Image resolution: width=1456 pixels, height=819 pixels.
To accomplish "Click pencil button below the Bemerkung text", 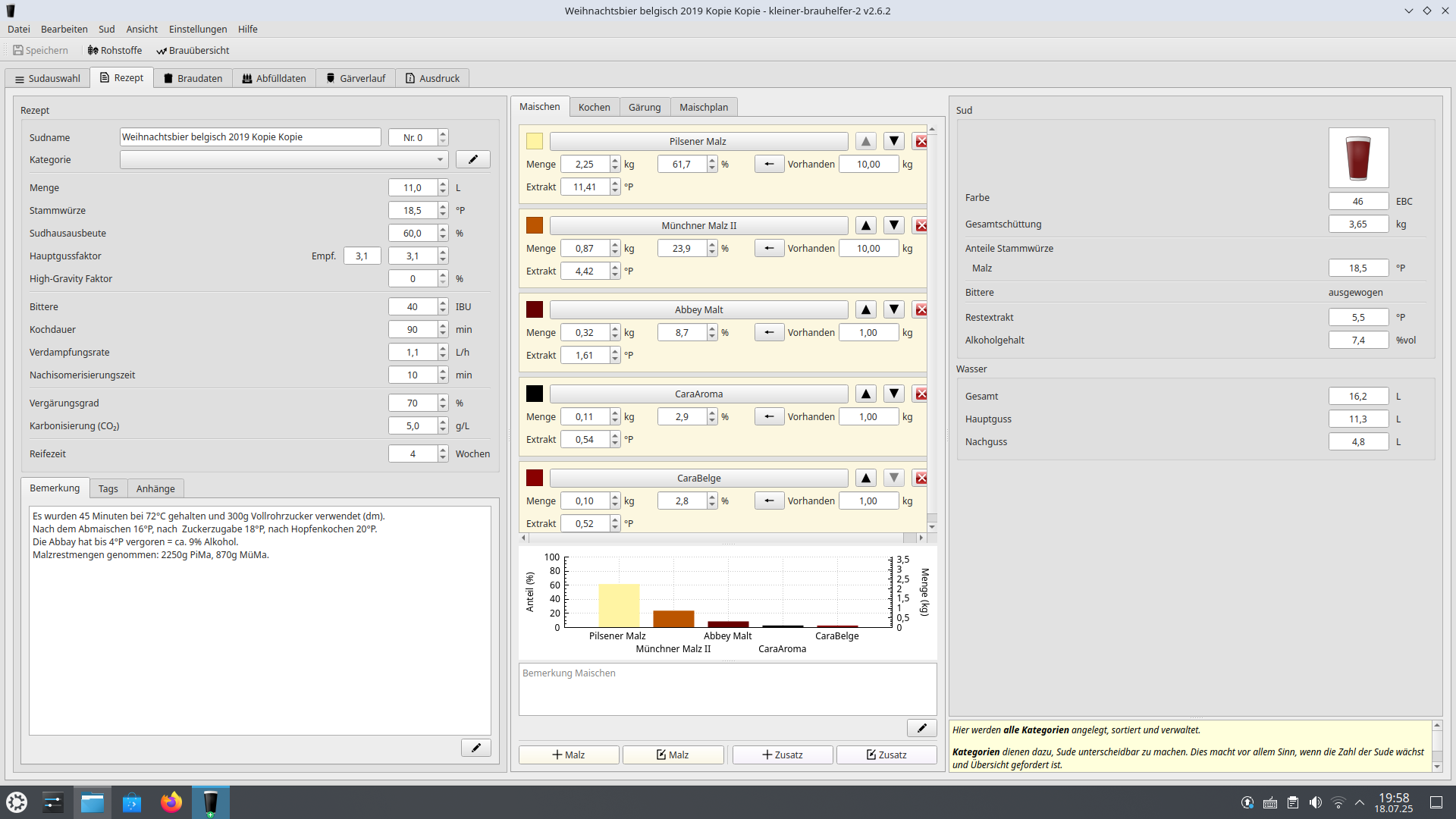I will point(475,748).
